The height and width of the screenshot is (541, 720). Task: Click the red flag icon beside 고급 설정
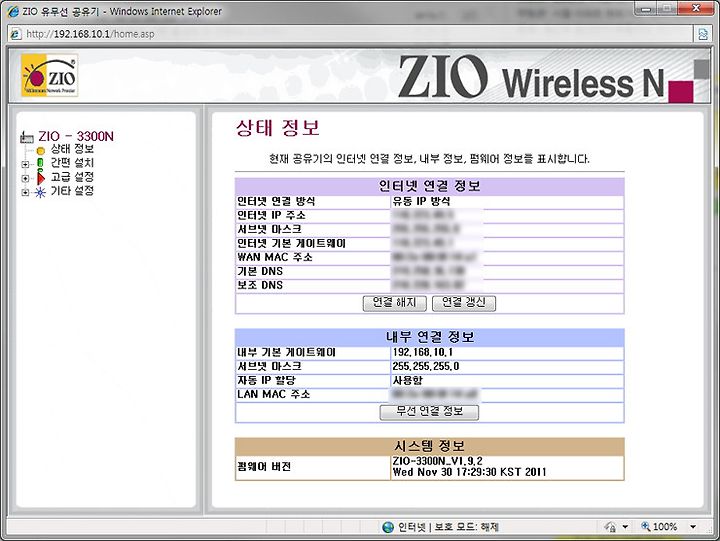click(41, 178)
